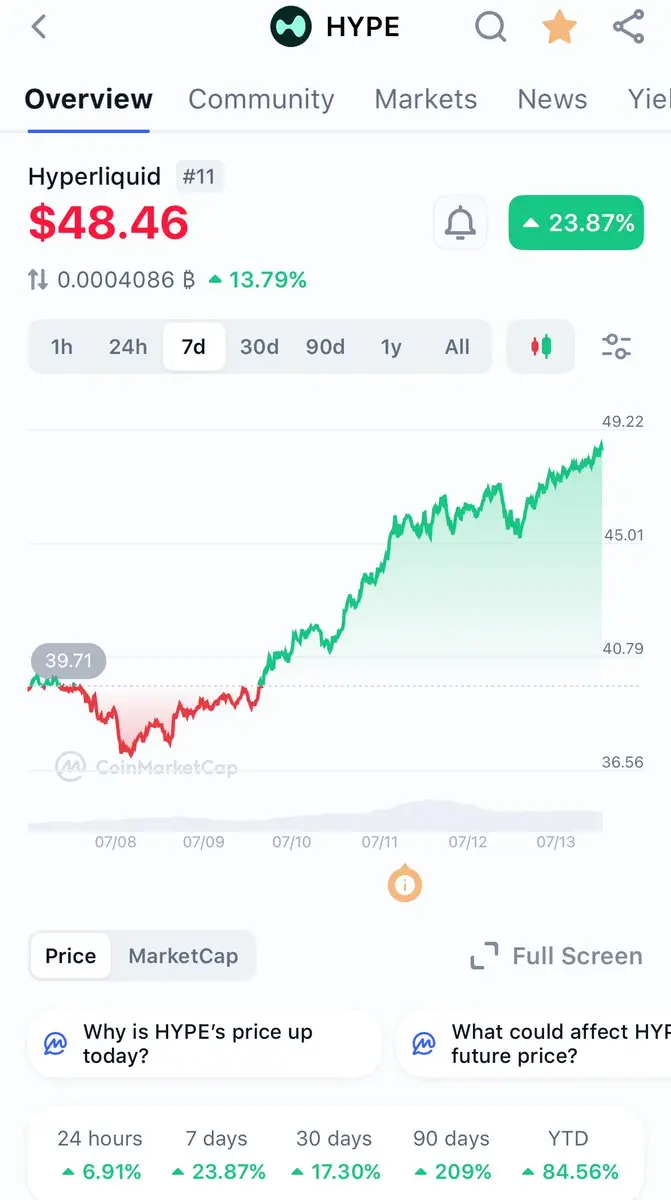
Task: Tap the 07/11 date marker on chart
Action: point(380,843)
